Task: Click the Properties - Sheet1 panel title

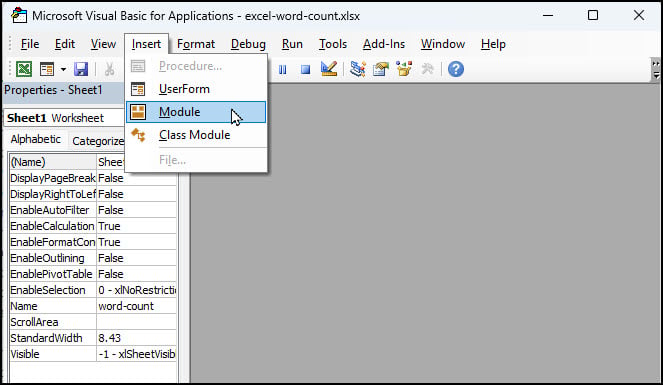Action: pyautogui.click(x=53, y=90)
